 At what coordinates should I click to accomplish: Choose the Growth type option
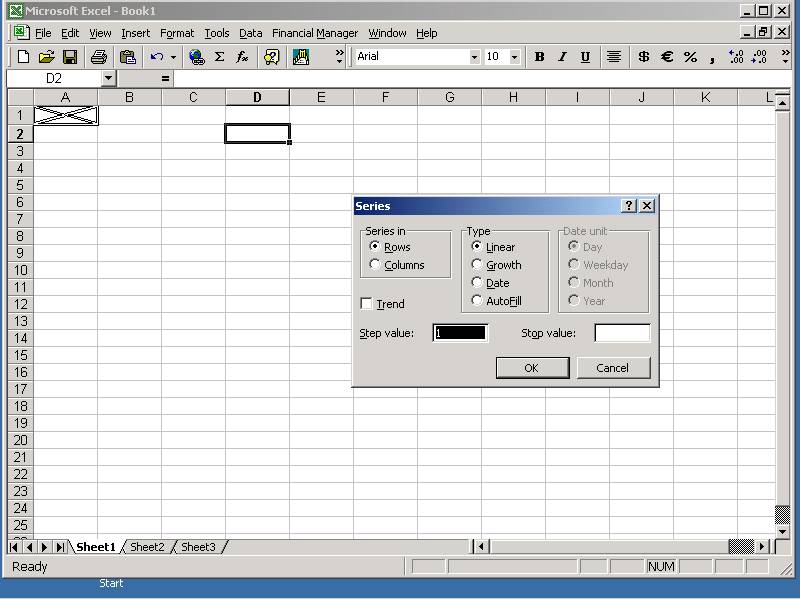point(477,265)
